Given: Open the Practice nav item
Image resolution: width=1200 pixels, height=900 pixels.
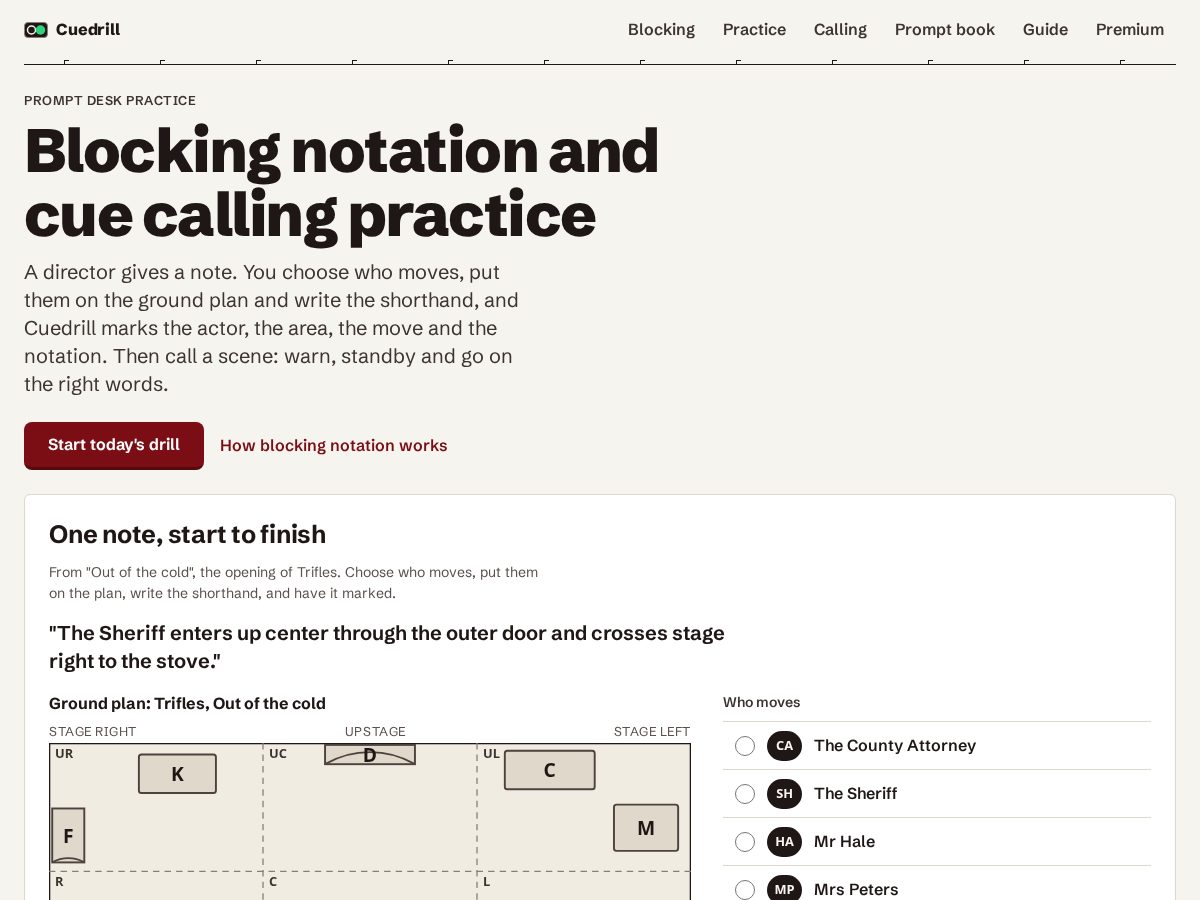Looking at the screenshot, I should [754, 30].
